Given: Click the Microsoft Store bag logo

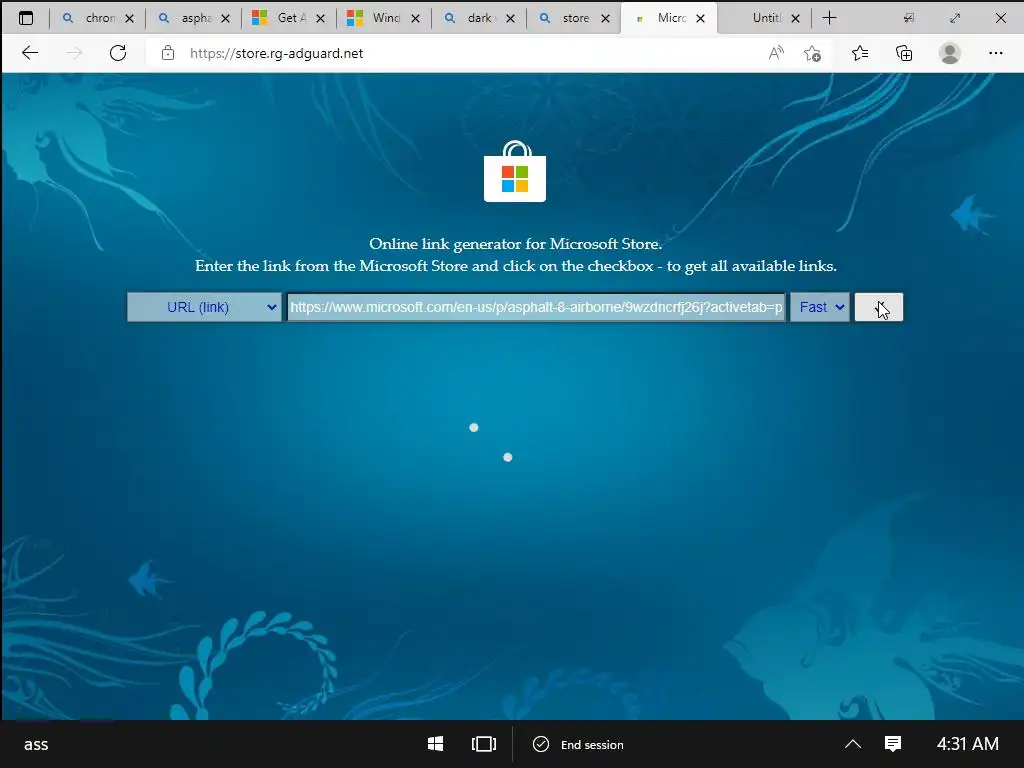Looking at the screenshot, I should pos(515,171).
